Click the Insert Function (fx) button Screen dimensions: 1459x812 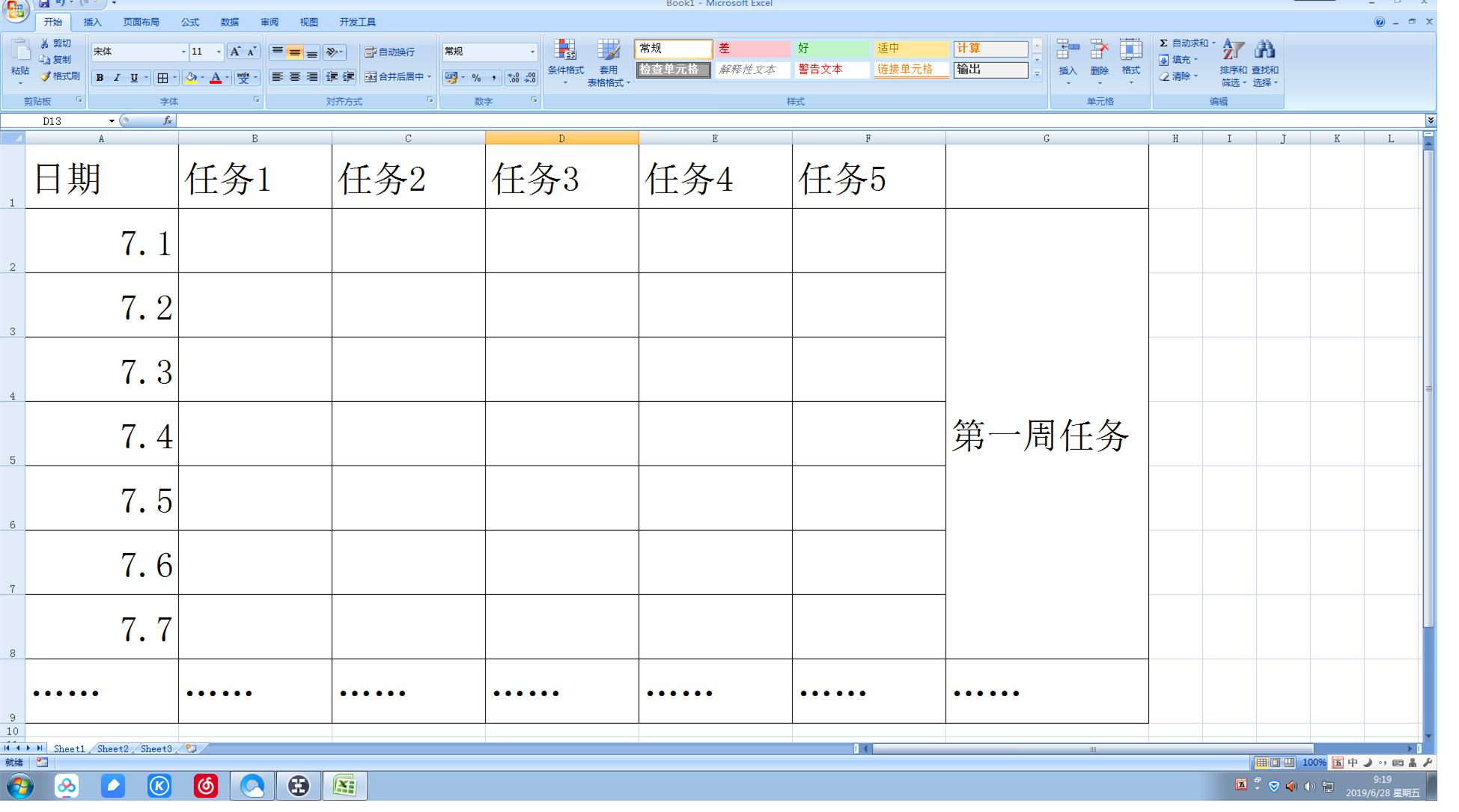point(168,120)
